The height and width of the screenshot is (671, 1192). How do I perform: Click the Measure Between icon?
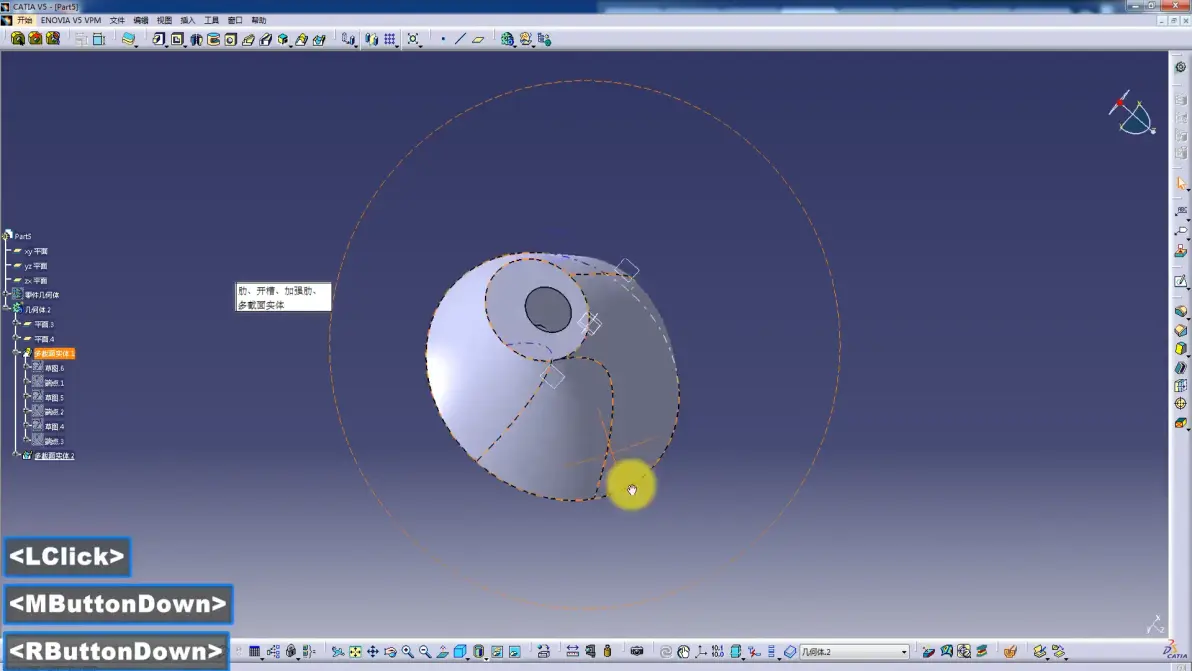pos(572,652)
